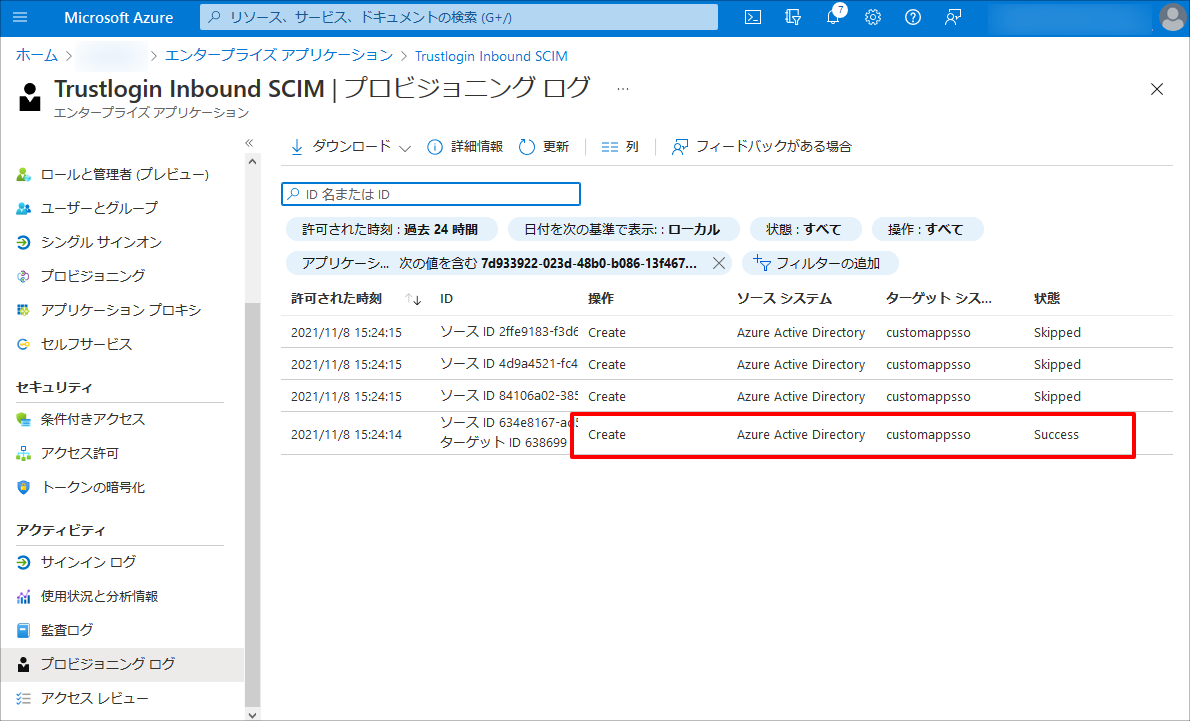This screenshot has width=1190, height=721.
Task: Click the アクセス レビュー icon
Action: [x=24, y=698]
